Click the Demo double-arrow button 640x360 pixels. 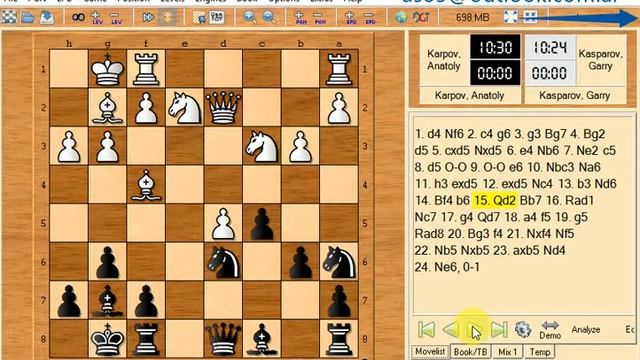click(x=550, y=330)
